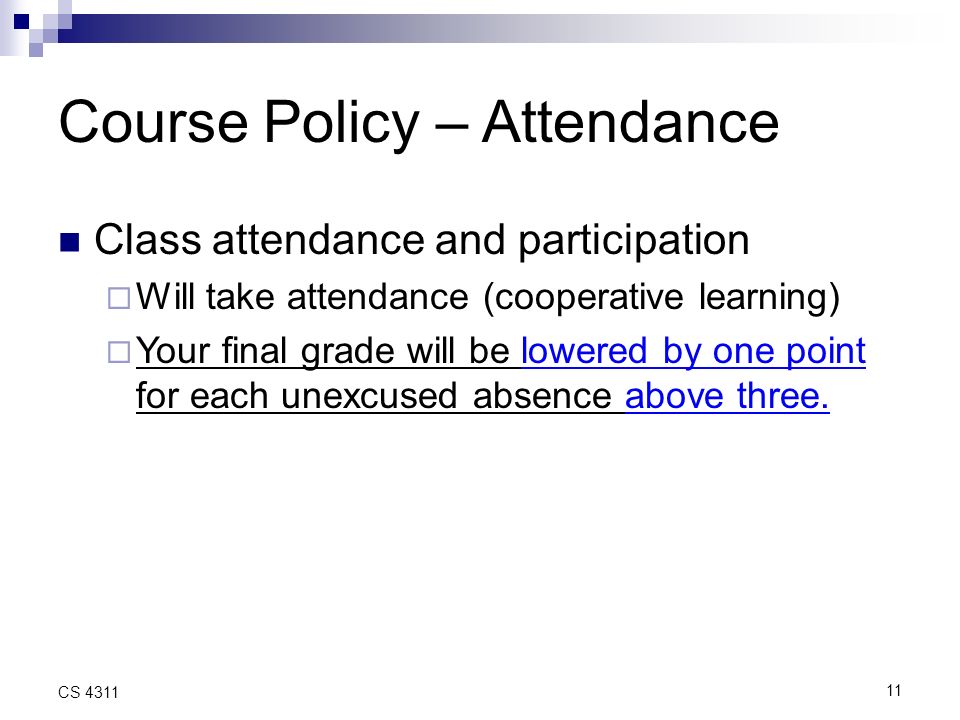Viewport: 960px width, 720px height.
Task: Select the word "Policy" in the title
Action: tap(342, 126)
